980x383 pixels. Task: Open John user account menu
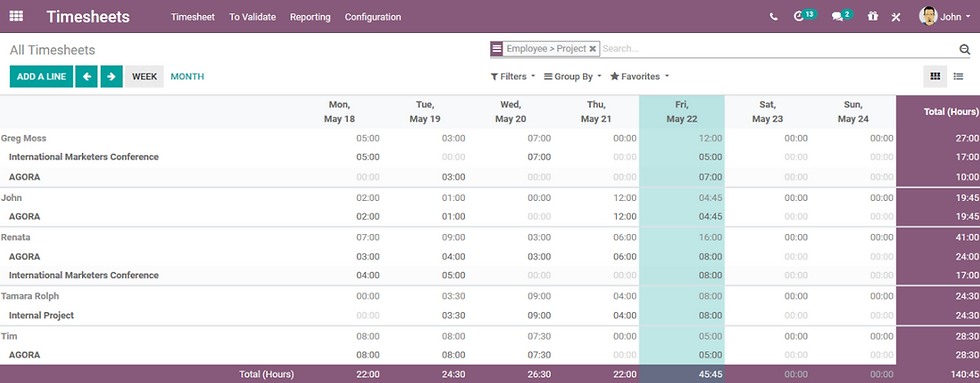pos(944,16)
